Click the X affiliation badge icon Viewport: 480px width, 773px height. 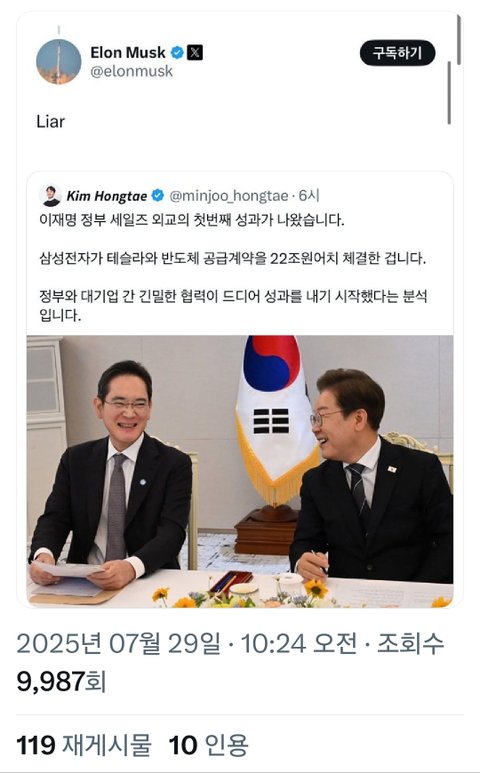195,52
